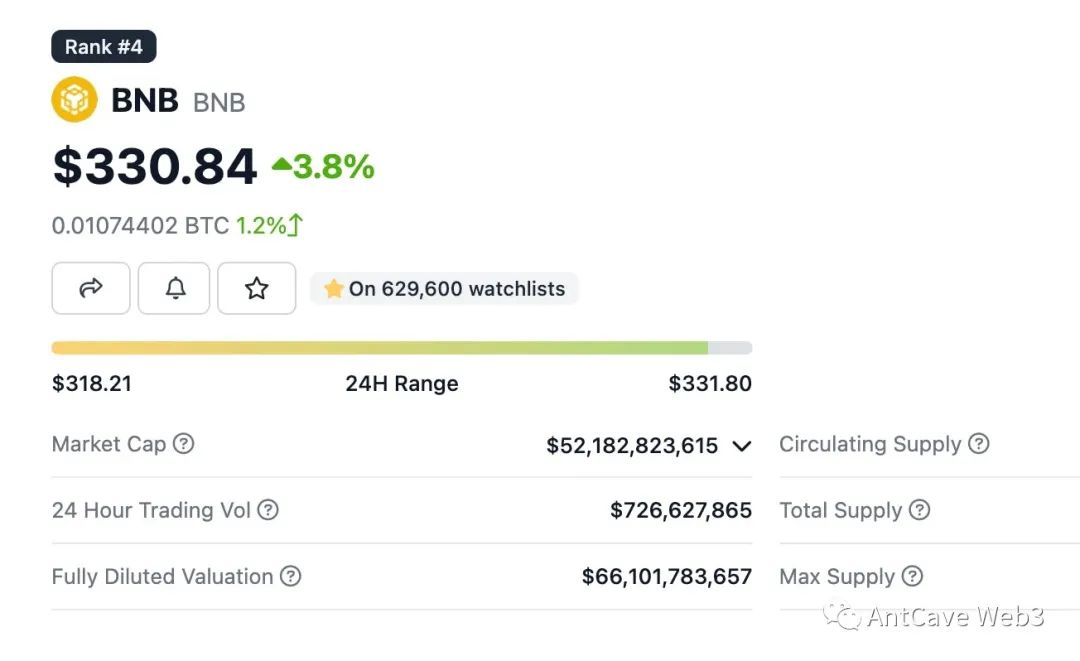Click the 24H Range progress bar
The height and width of the screenshot is (661, 1080).
click(401, 348)
